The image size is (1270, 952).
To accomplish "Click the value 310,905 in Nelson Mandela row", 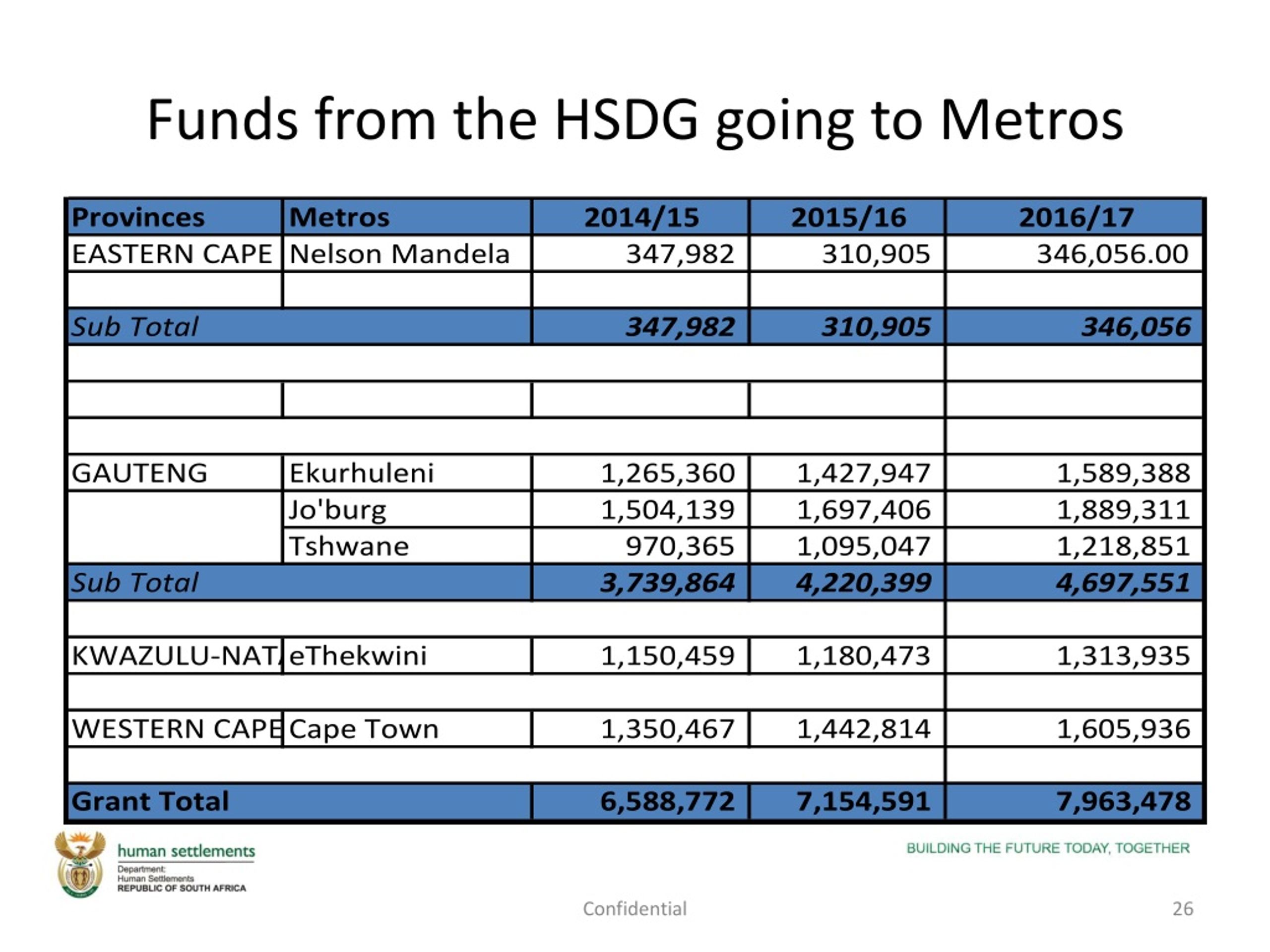I will 876,254.
